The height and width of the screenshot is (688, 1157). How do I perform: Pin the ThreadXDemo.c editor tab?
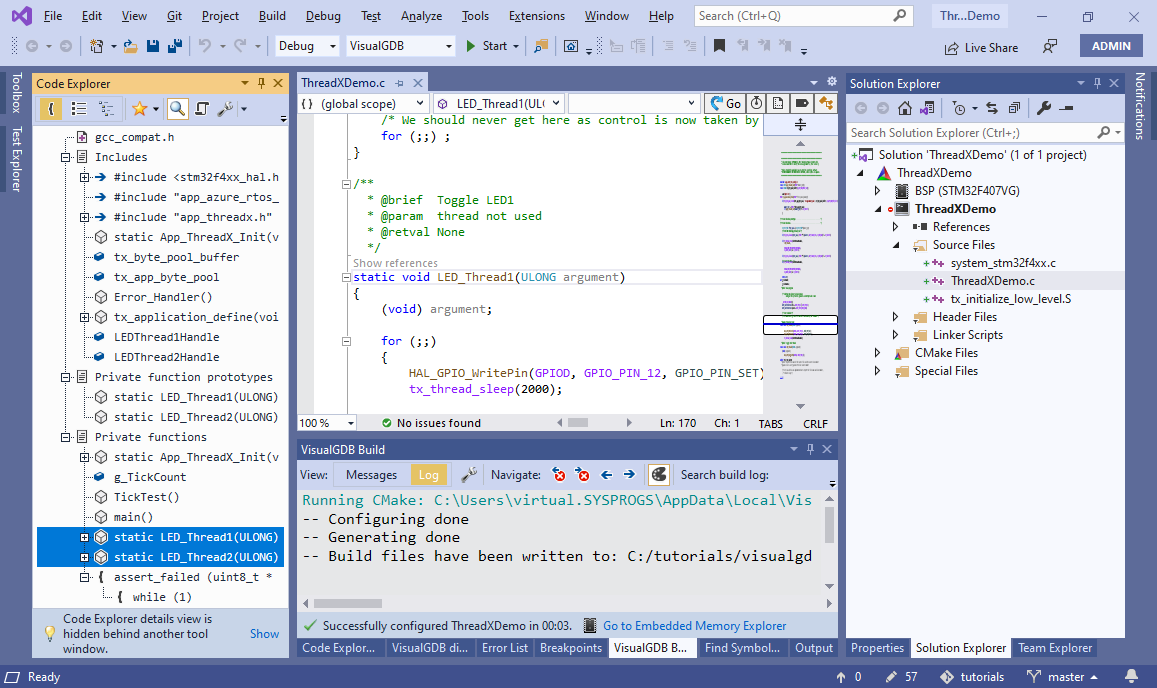(399, 83)
